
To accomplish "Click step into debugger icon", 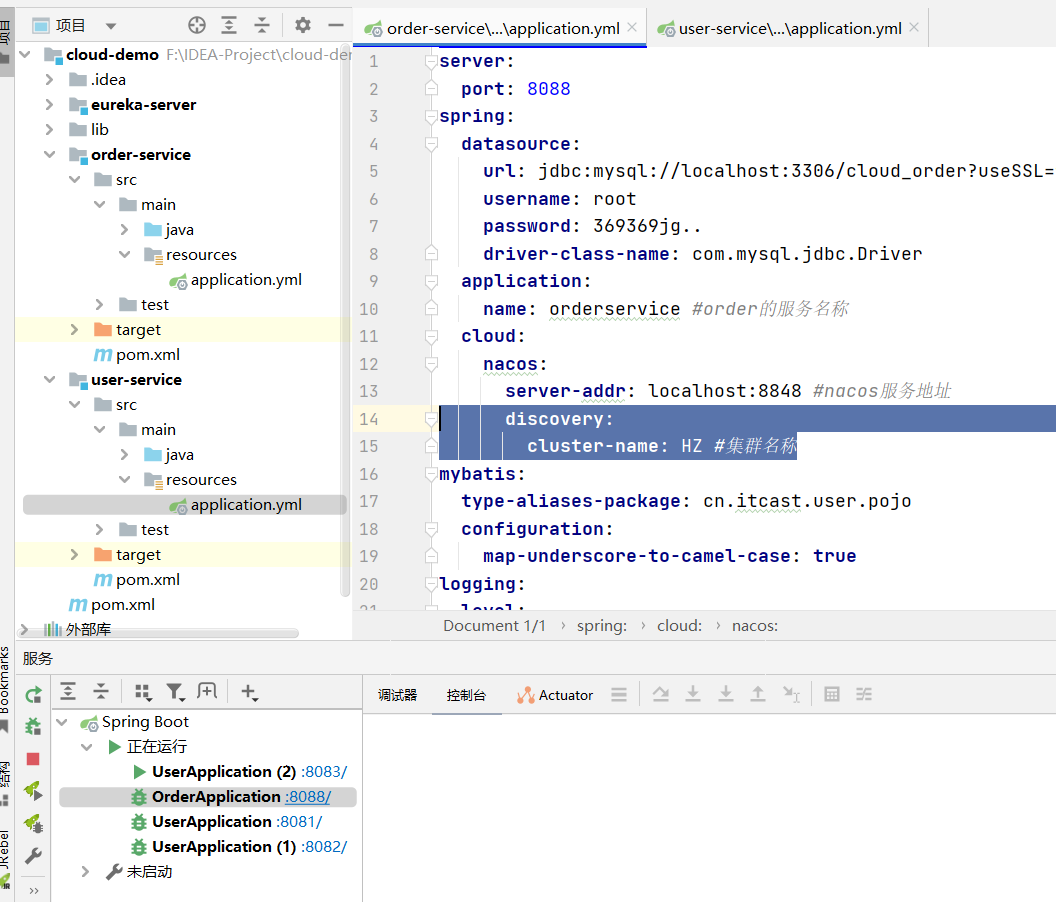I will pyautogui.click(x=693, y=694).
